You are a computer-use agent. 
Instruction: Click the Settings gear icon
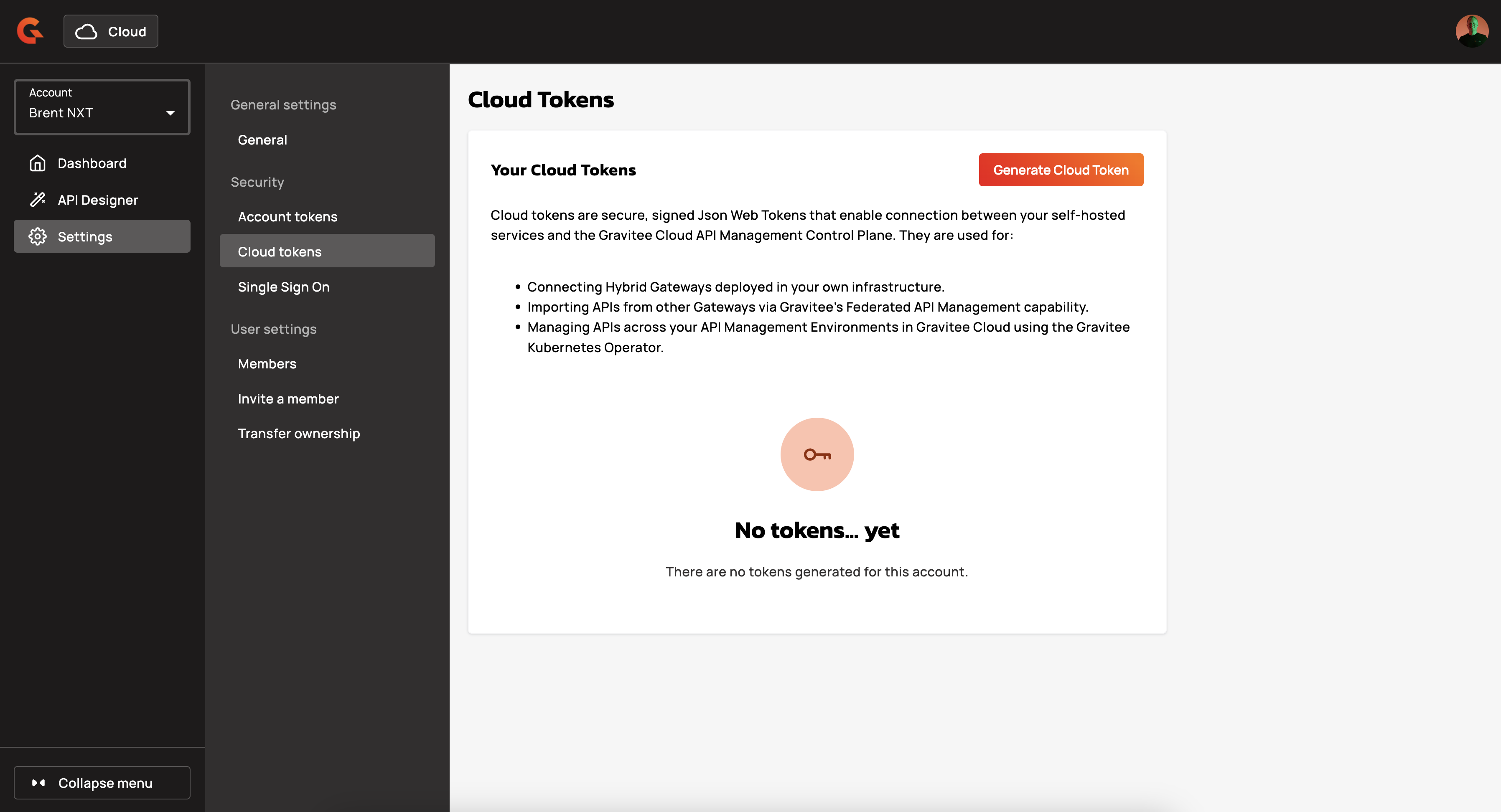(37, 236)
